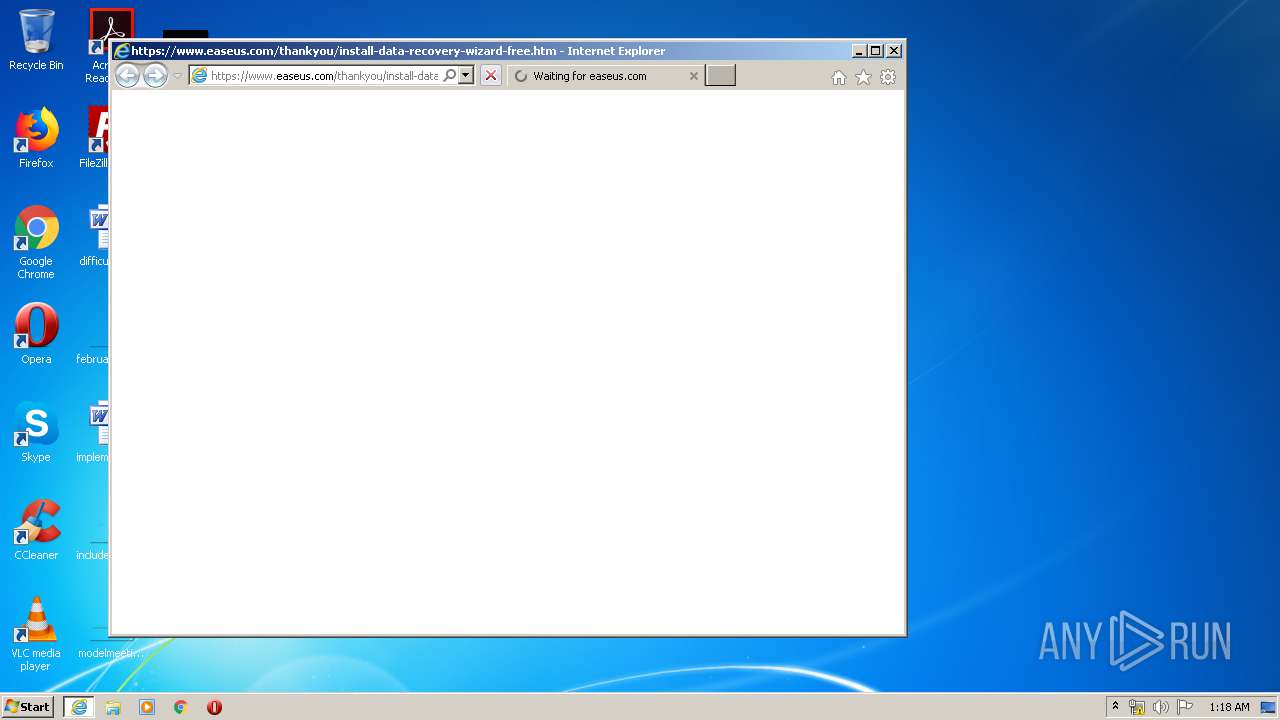Screen dimensions: 1280x720
Task: Select the Skype desktop shortcut
Action: point(36,432)
